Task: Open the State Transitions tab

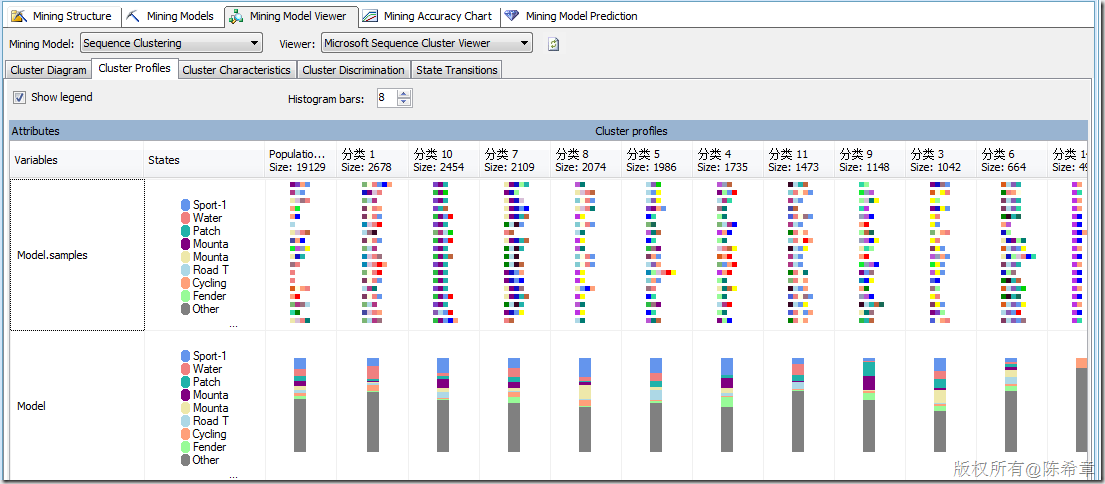Action: (x=457, y=70)
